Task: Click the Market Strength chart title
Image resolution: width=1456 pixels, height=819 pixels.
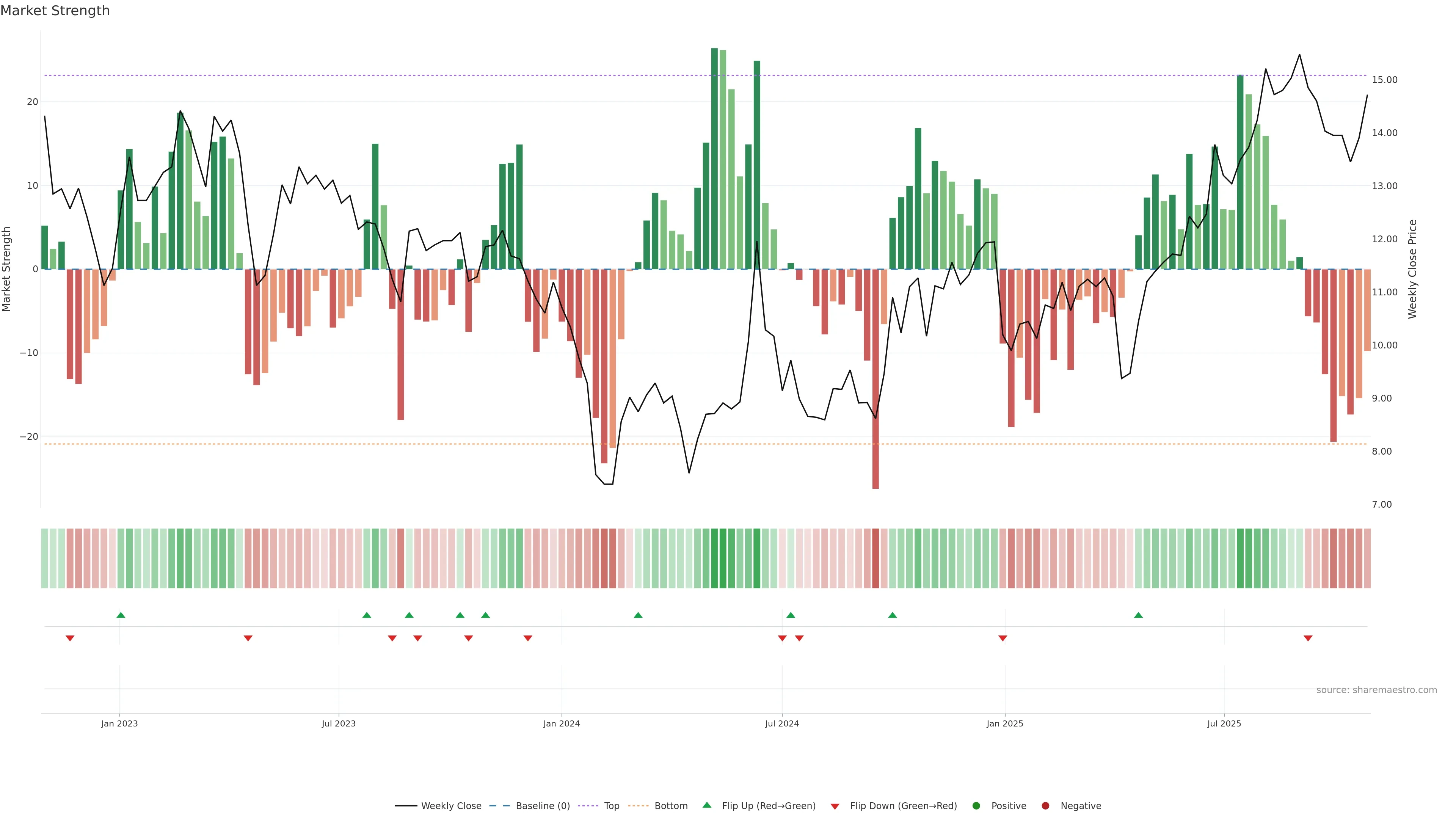Action: point(55,11)
